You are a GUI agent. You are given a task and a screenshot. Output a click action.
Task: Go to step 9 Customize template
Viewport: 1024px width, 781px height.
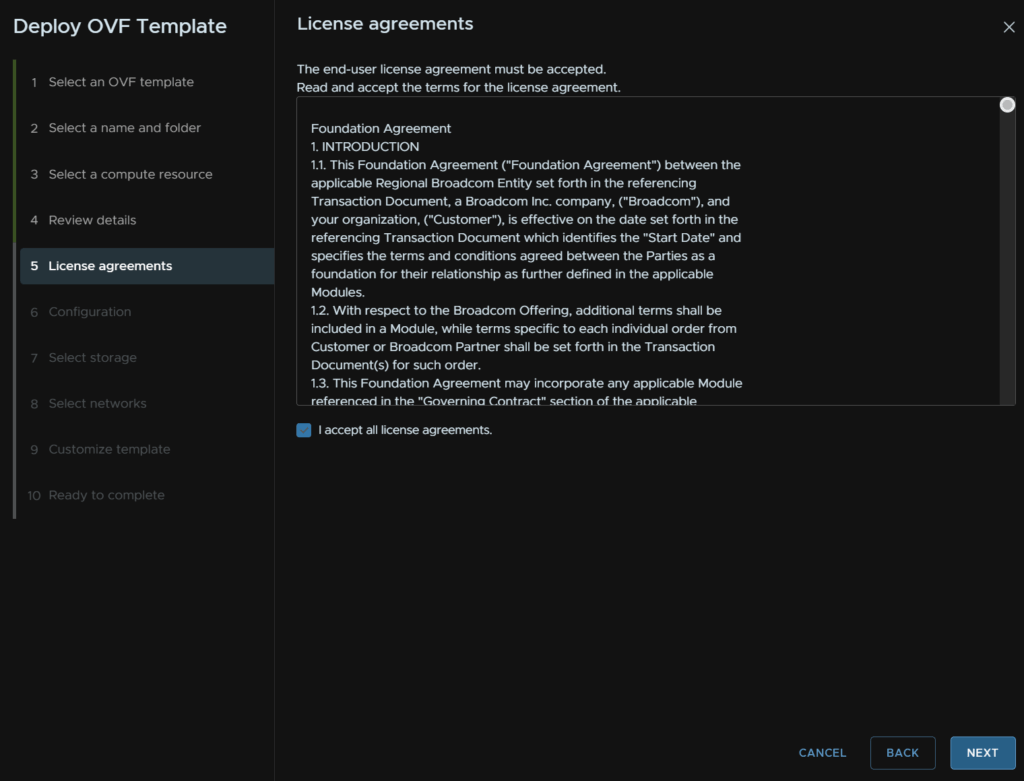pyautogui.click(x=109, y=449)
